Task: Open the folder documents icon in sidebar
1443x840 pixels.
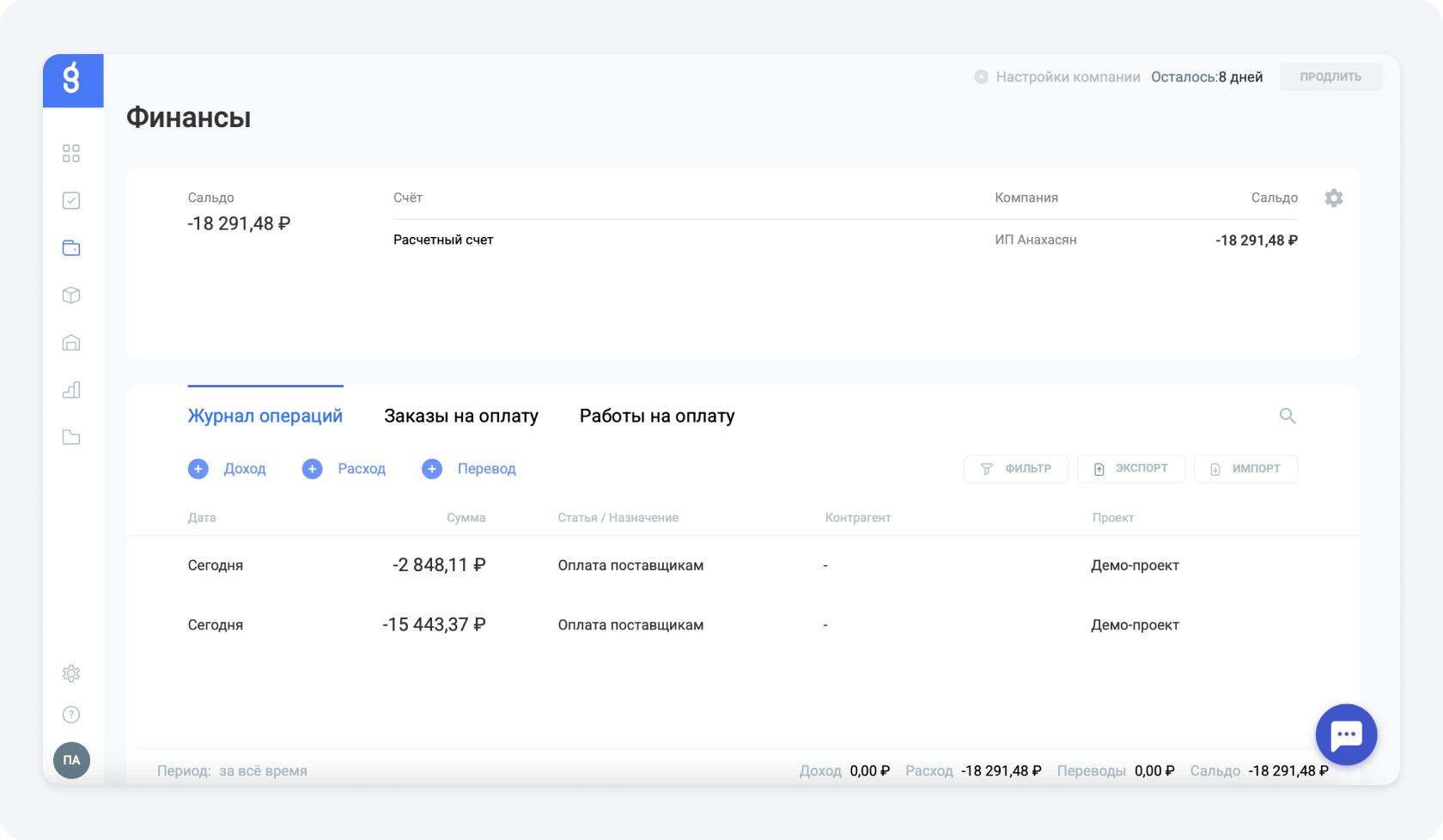Action: tap(71, 437)
